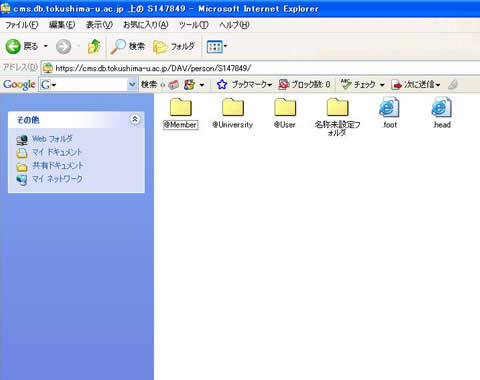Open the Web フォルダ link

point(52,139)
